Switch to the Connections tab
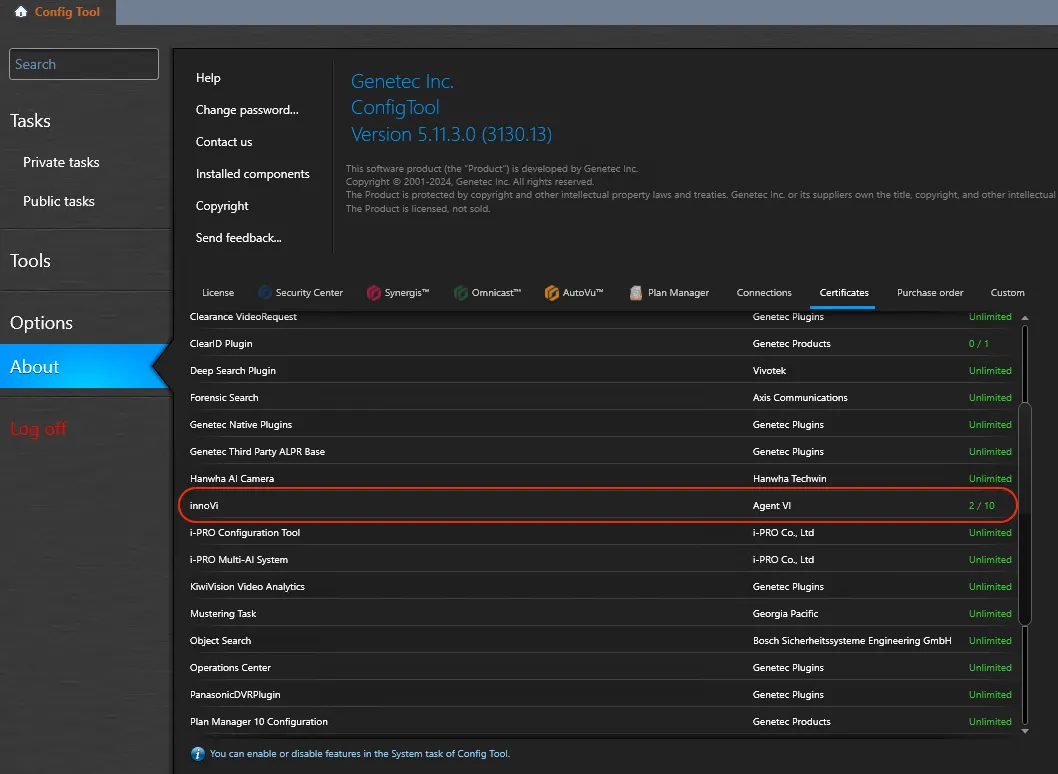1058x774 pixels. point(764,292)
